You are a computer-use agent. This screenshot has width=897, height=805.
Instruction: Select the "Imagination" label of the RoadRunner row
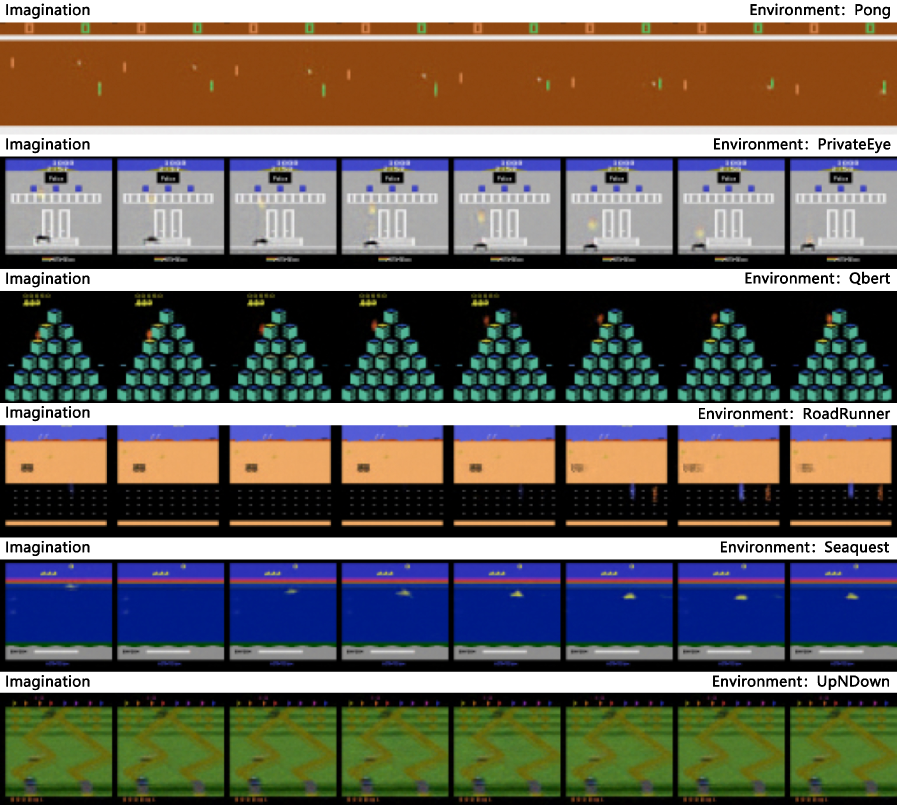pyautogui.click(x=47, y=413)
